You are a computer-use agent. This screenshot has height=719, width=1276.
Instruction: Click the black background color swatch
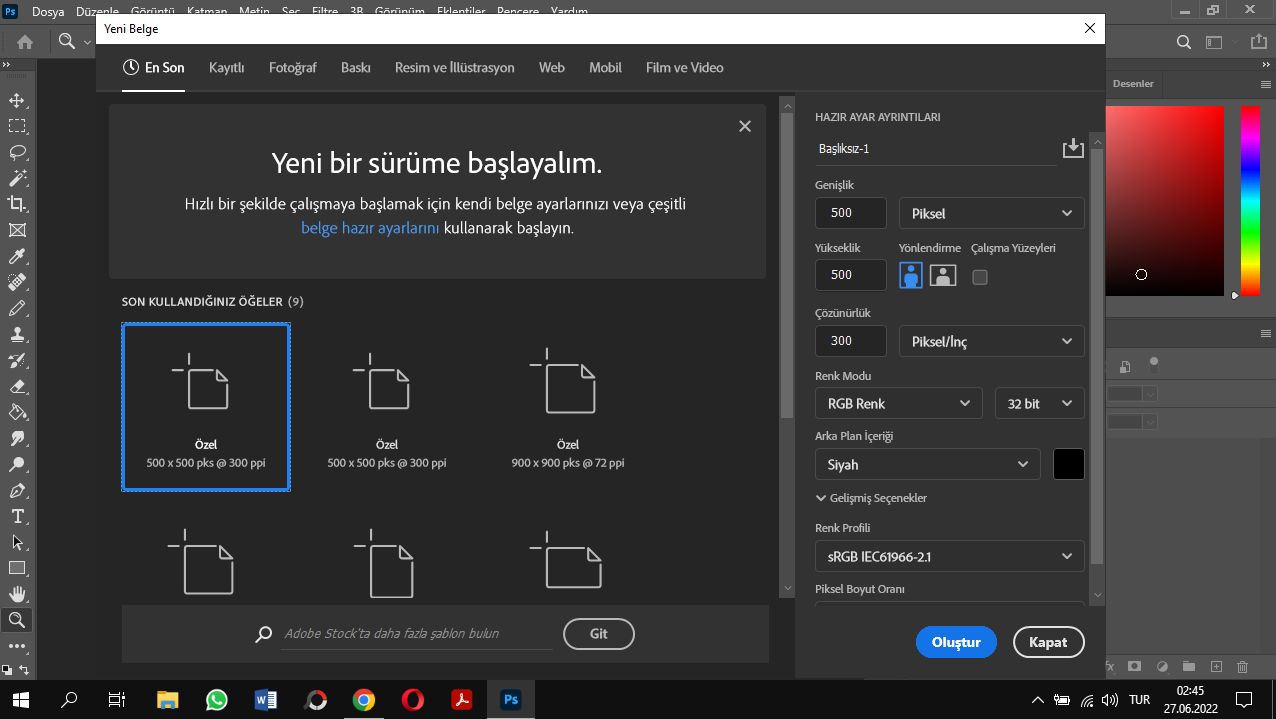pos(1069,464)
